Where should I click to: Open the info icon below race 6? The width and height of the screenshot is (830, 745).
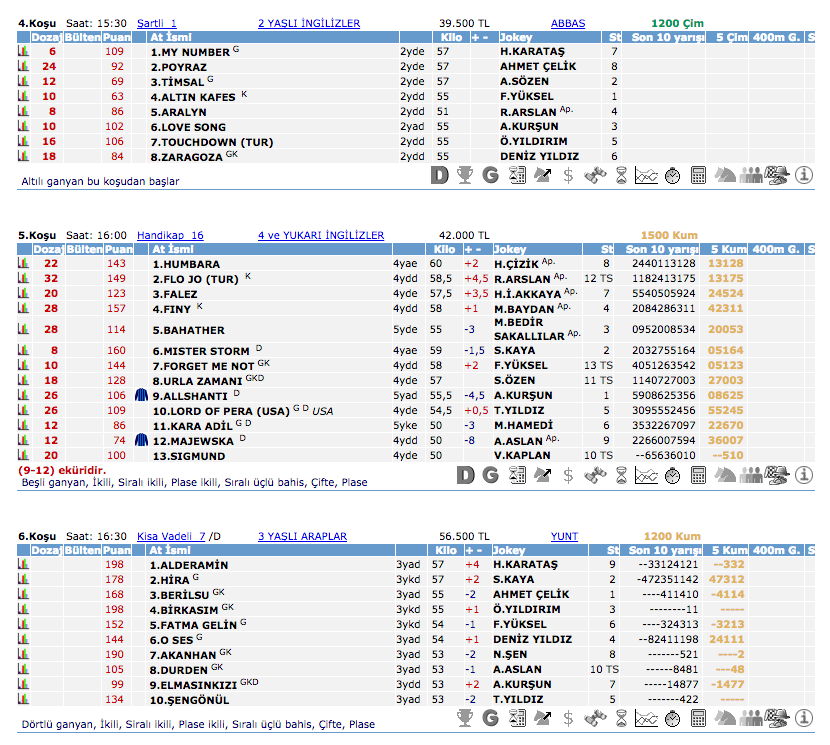pos(805,718)
